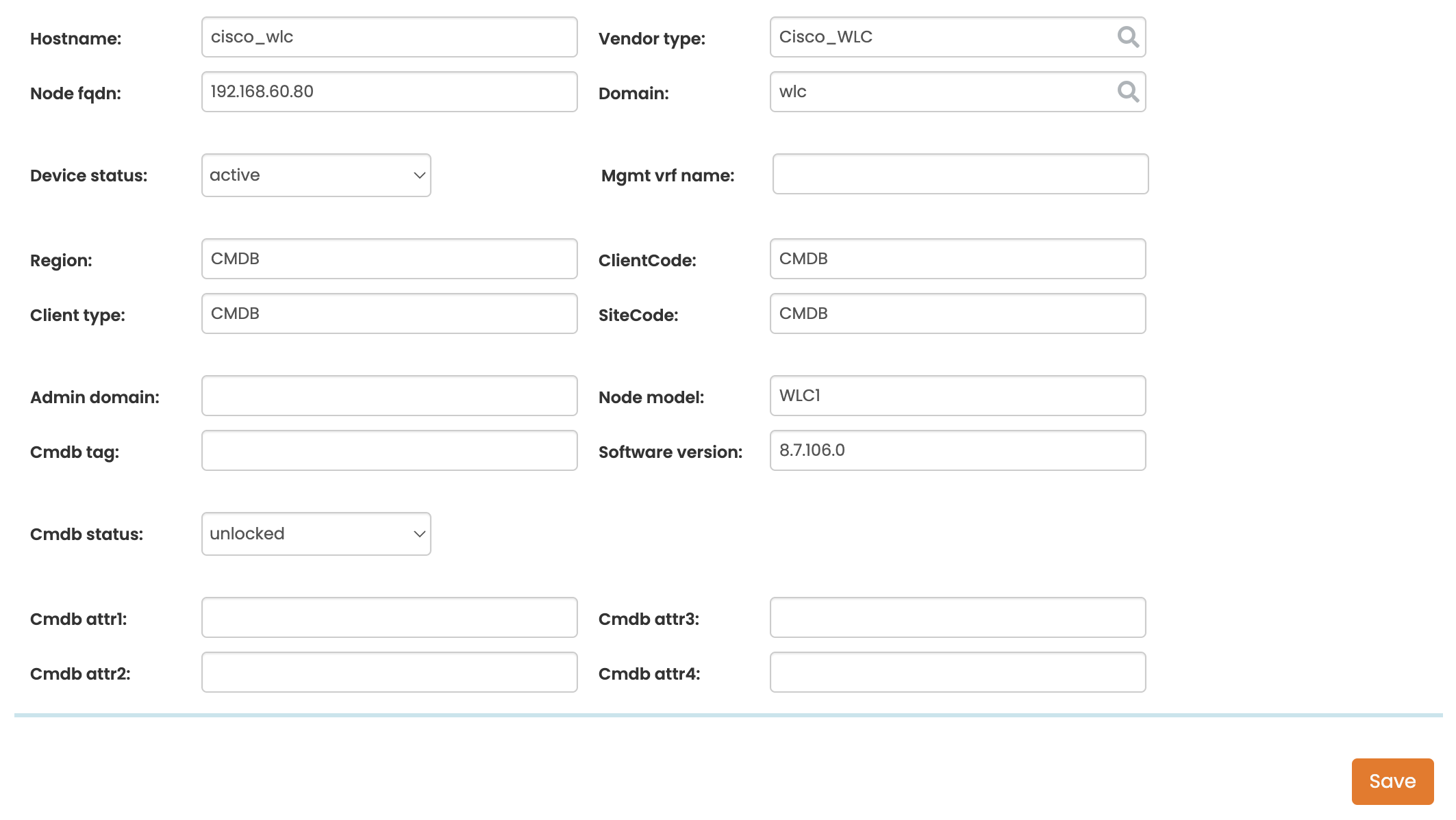This screenshot has width=1456, height=820.
Task: Select the Software version field
Action: tap(957, 450)
